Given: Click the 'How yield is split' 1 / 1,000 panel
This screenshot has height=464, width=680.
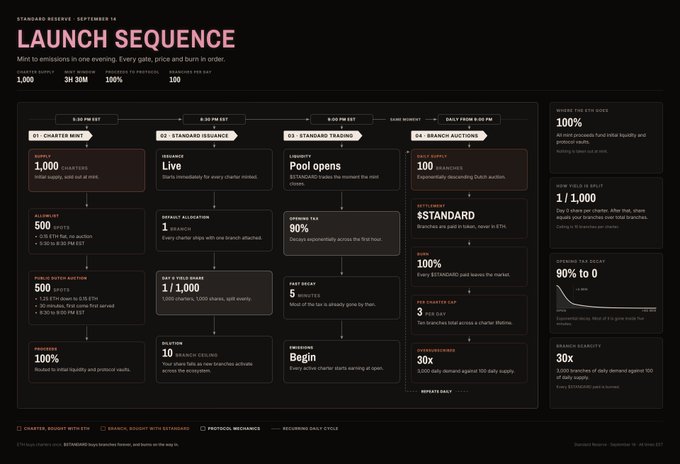Looking at the screenshot, I should point(606,213).
